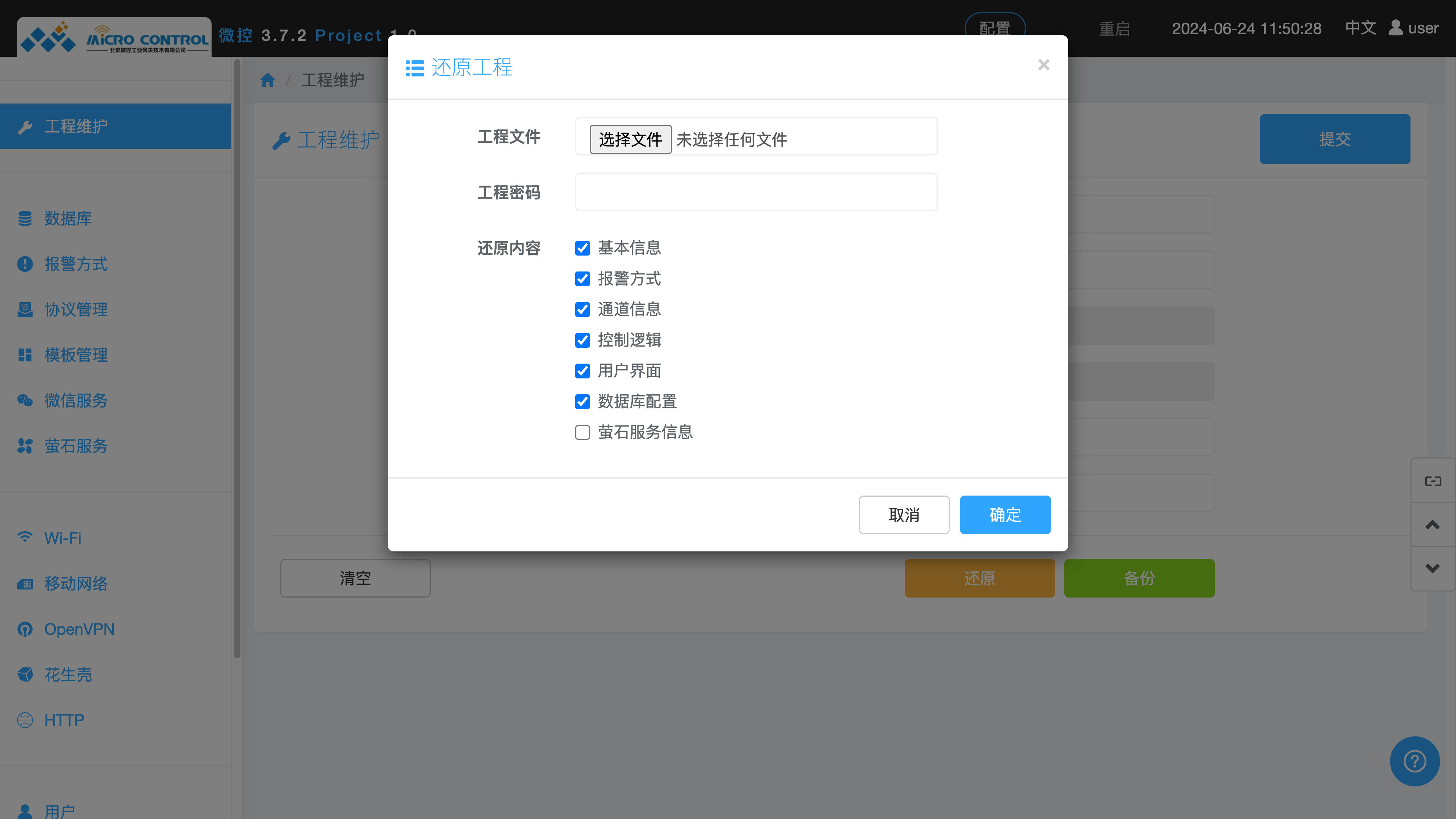The width and height of the screenshot is (1456, 819).
Task: Click the OpenVPN icon in sidebar
Action: [25, 629]
